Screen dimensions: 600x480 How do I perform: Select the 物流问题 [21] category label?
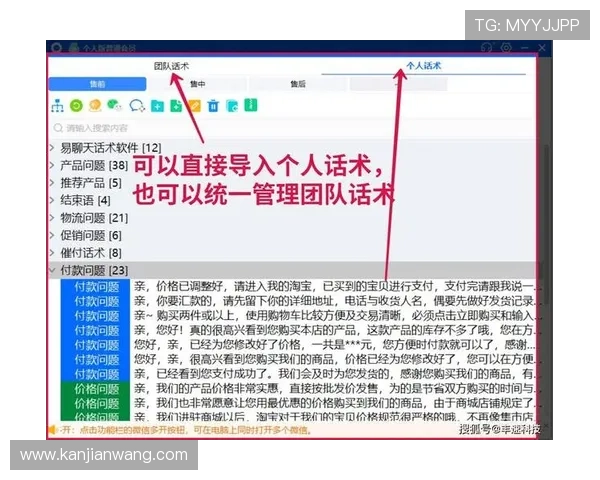click(94, 218)
